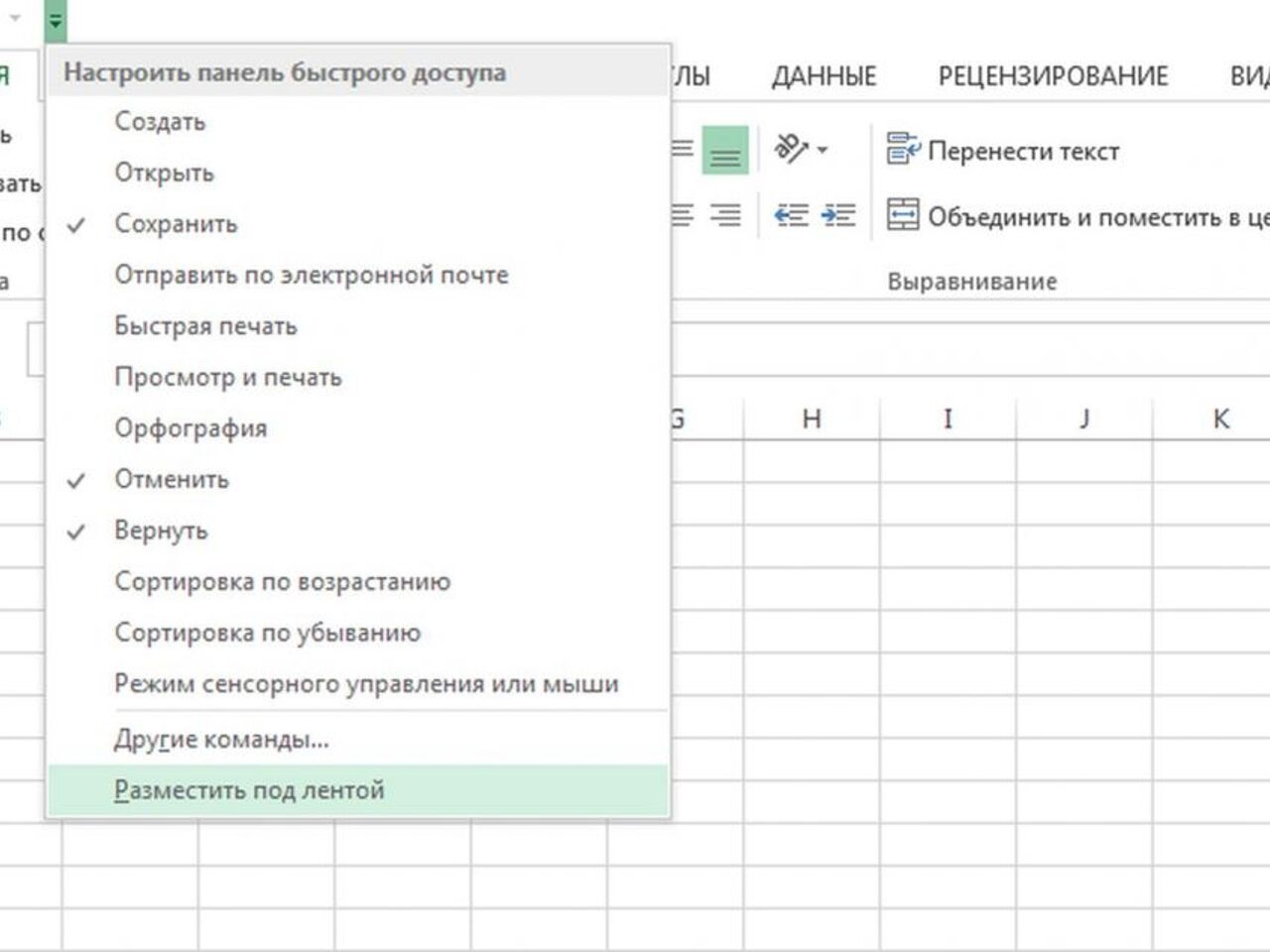The height and width of the screenshot is (952, 1270).
Task: Choose Разместить под лентой menu entry
Action: 249,790
